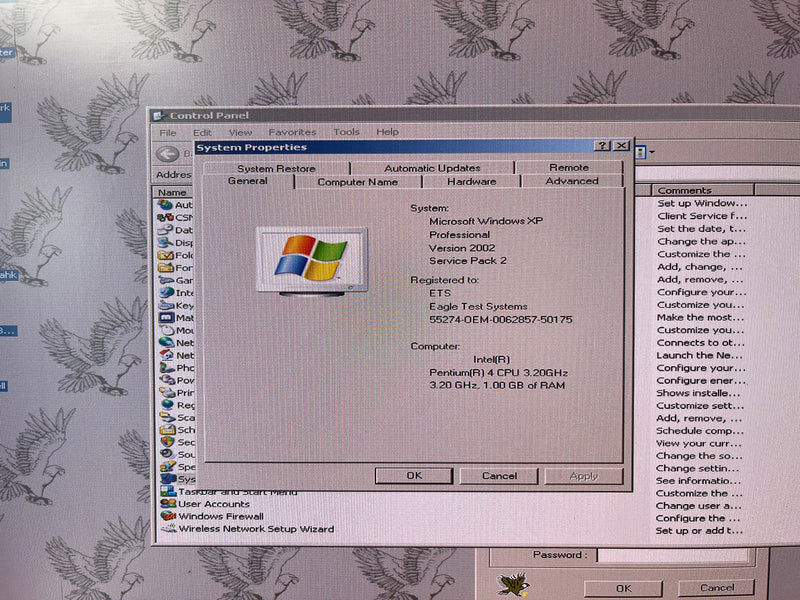Click Cancel in System Properties dialog
The height and width of the screenshot is (600, 800).
click(499, 476)
